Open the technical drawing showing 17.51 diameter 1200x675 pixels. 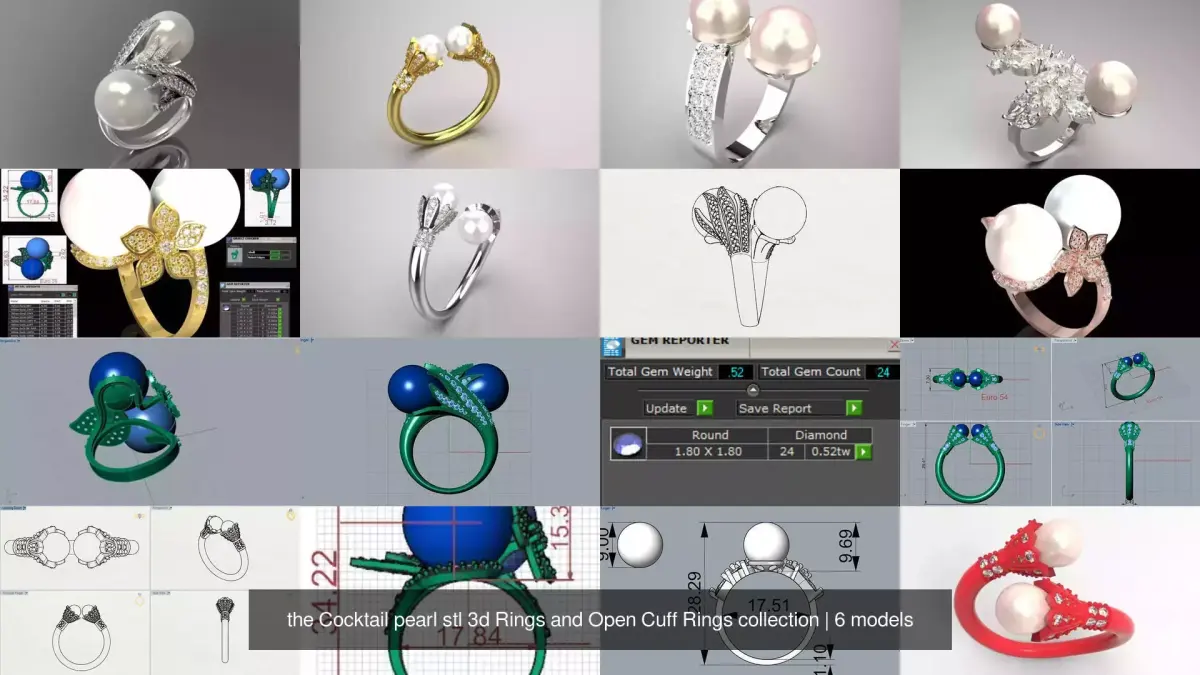click(750, 590)
